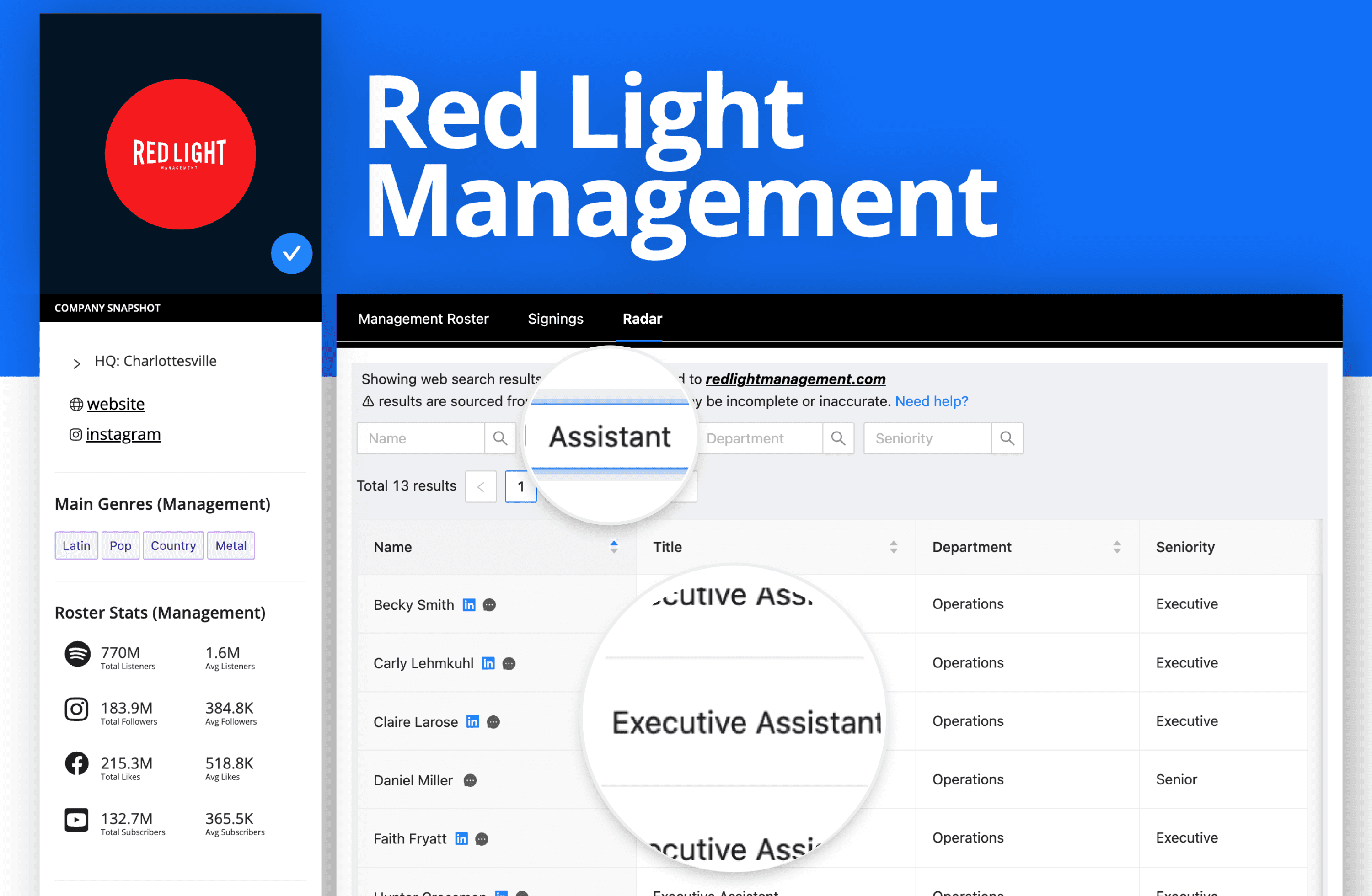Click the Instagram icon showing total followers
This screenshot has width=1372, height=896.
coord(76,709)
